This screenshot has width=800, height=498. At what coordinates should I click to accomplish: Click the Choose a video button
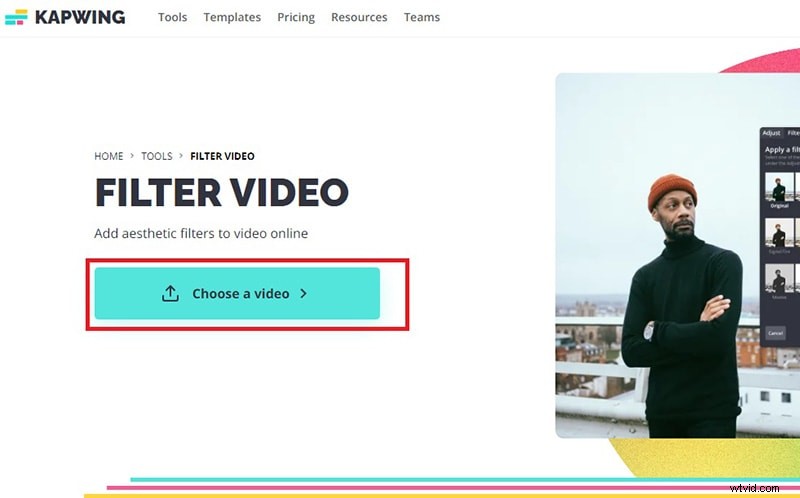pyautogui.click(x=237, y=293)
